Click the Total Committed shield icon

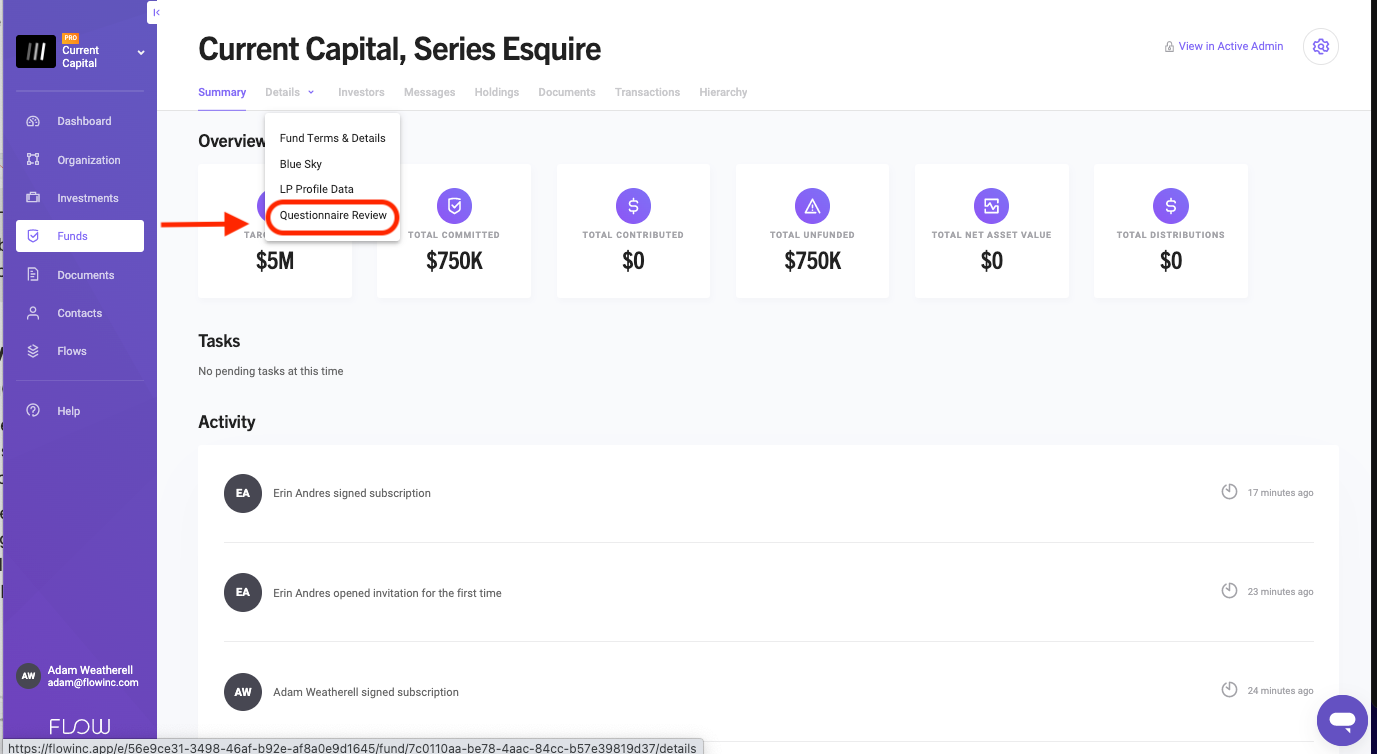click(x=454, y=206)
